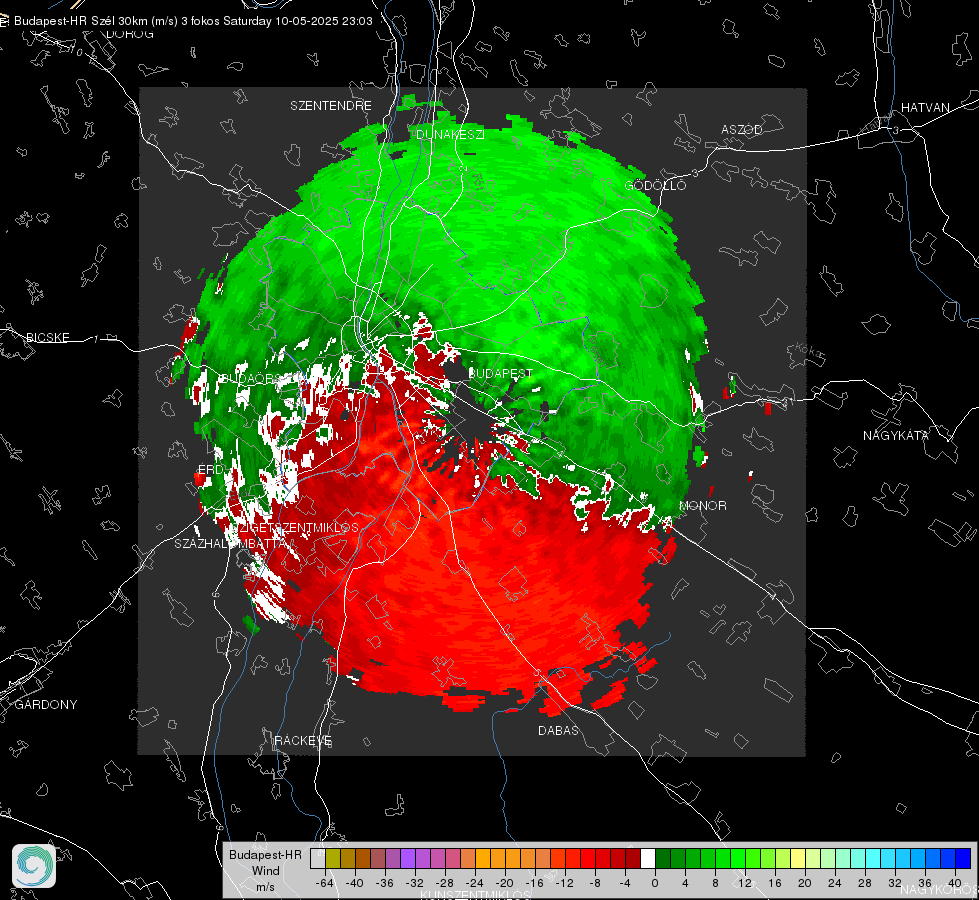The height and width of the screenshot is (900, 979).
Task: Click the HATVAN city label
Action: click(x=925, y=107)
